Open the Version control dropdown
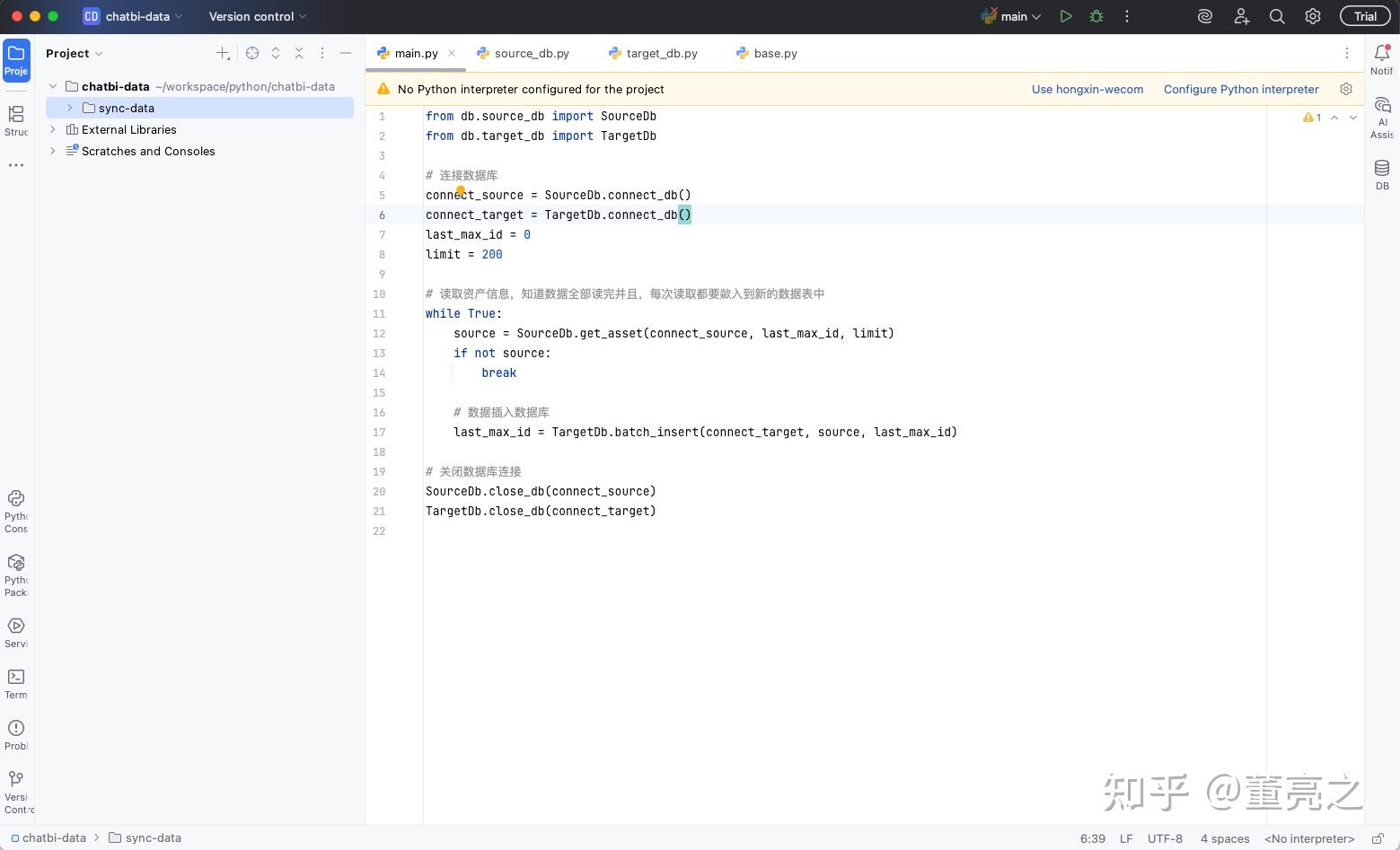This screenshot has height=850, width=1400. [258, 16]
